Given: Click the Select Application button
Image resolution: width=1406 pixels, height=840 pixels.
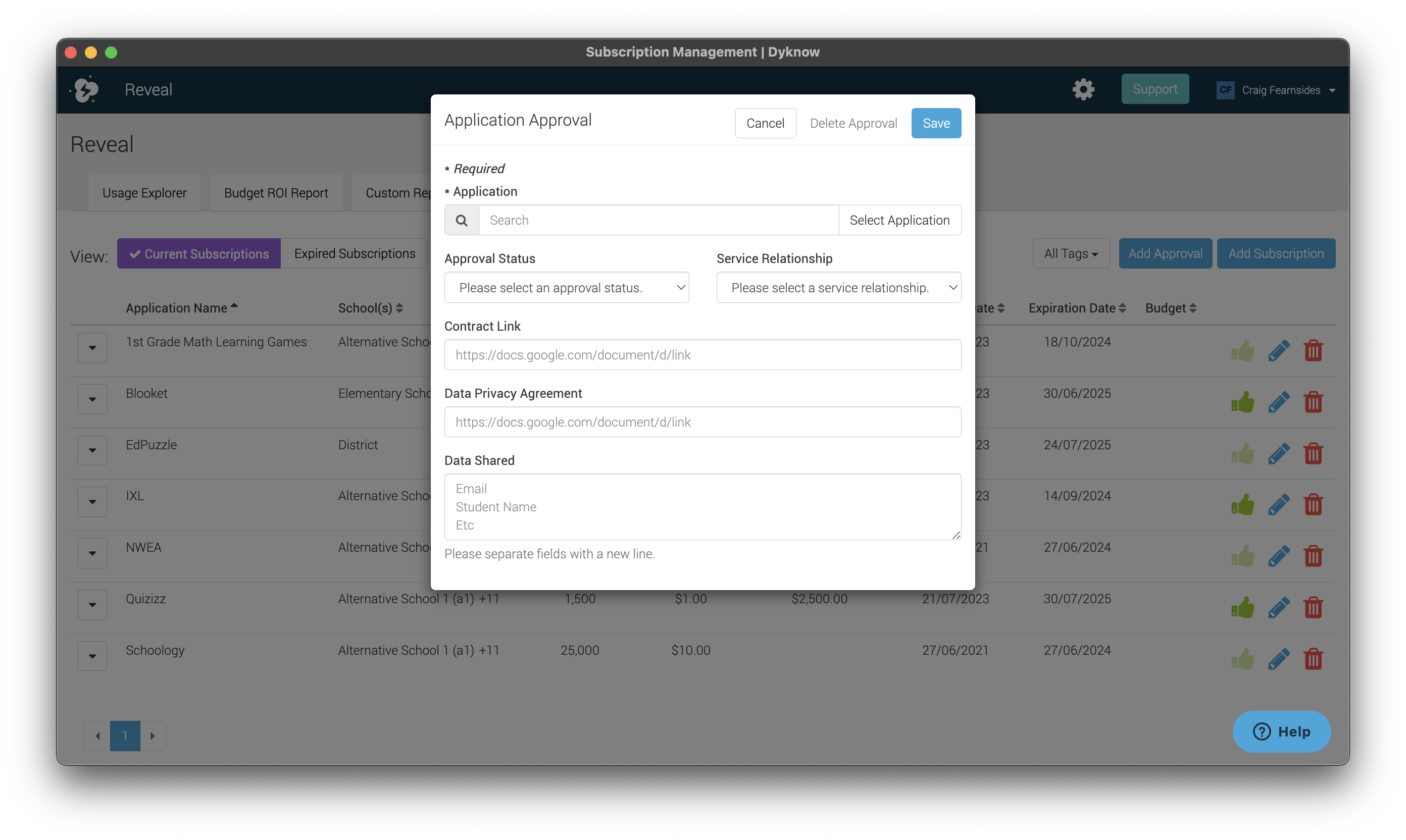Looking at the screenshot, I should point(899,220).
